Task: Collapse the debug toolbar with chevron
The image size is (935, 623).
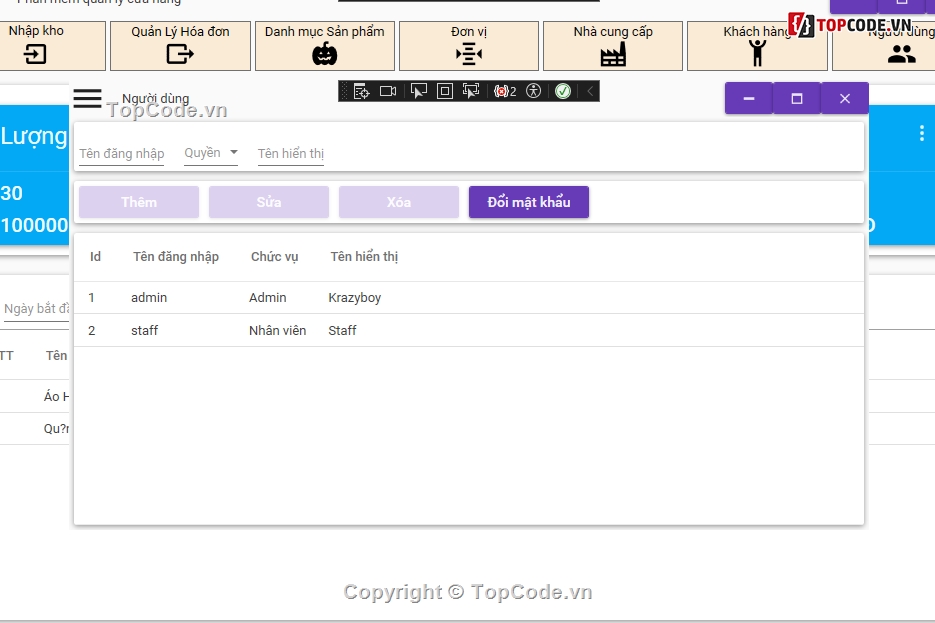Action: pos(590,91)
